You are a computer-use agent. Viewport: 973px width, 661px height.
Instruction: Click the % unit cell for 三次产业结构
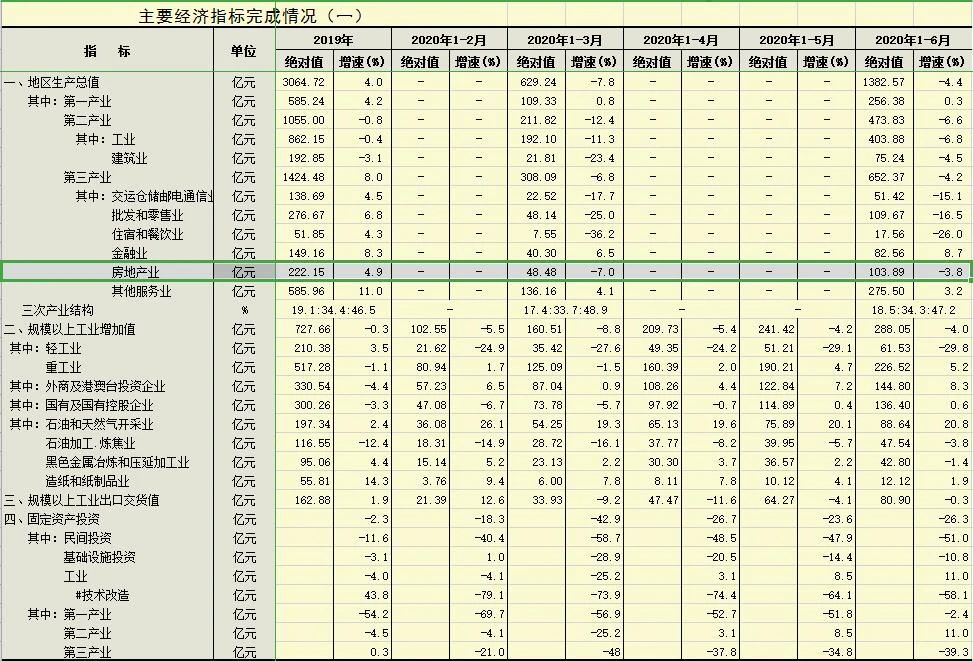point(244,310)
